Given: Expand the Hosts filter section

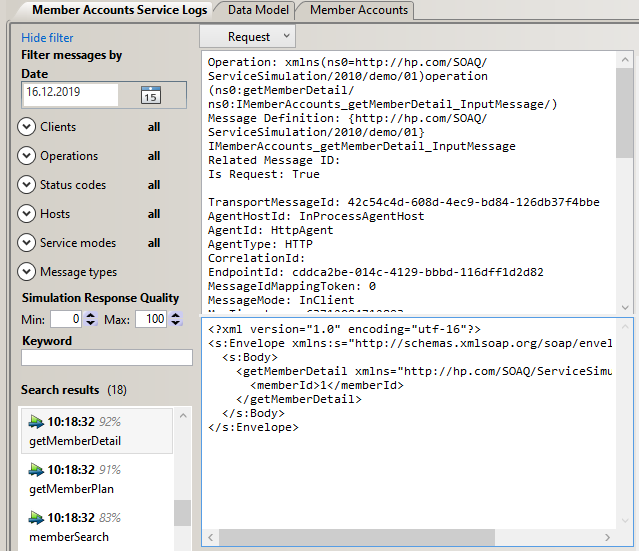Looking at the screenshot, I should click(27, 214).
